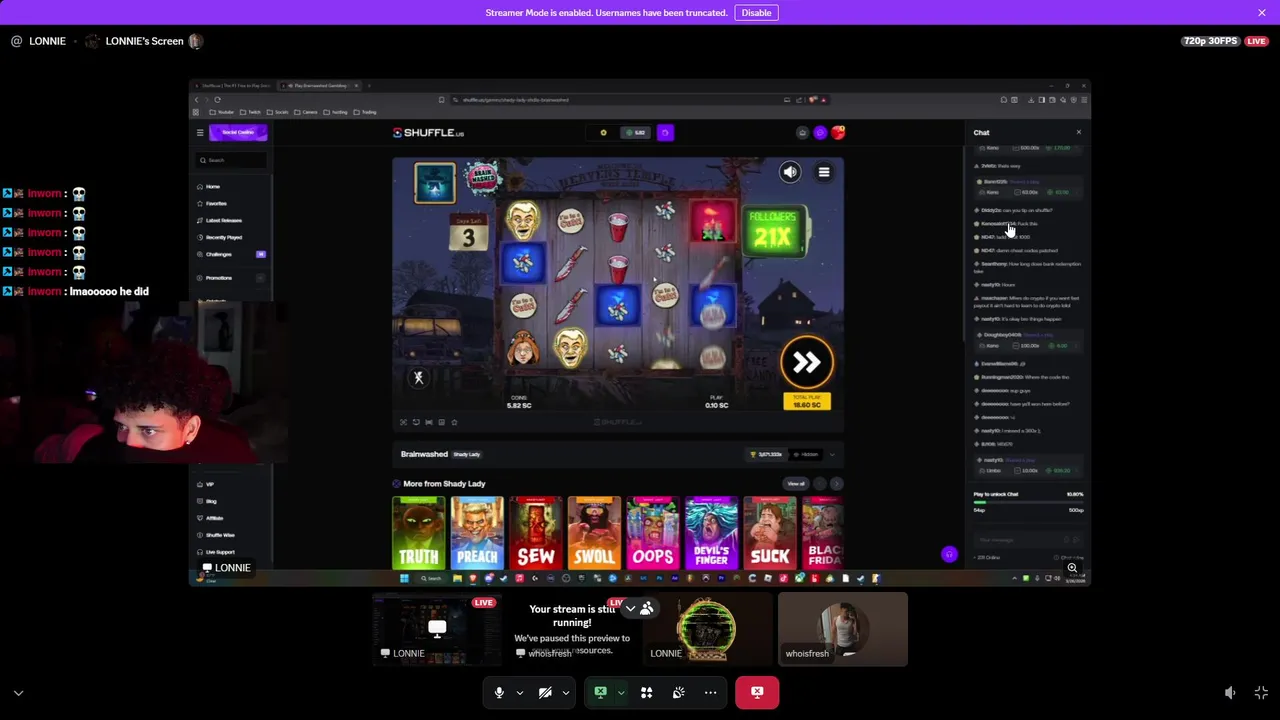Select the paused whoisfresh stream preview
Screen dimensions: 1280x720
pyautogui.click(x=572, y=629)
